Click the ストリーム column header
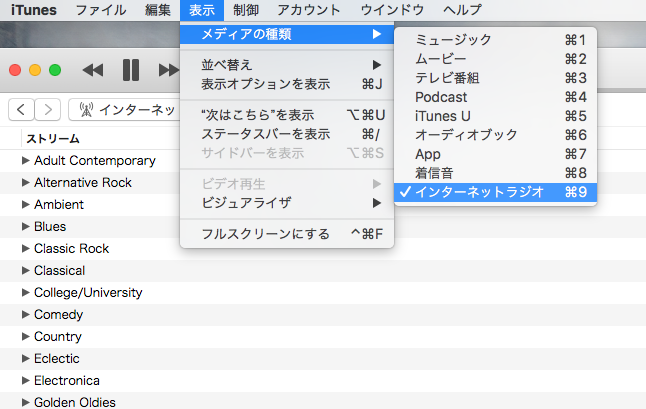Screen dimensions: 646x409 (x=53, y=139)
